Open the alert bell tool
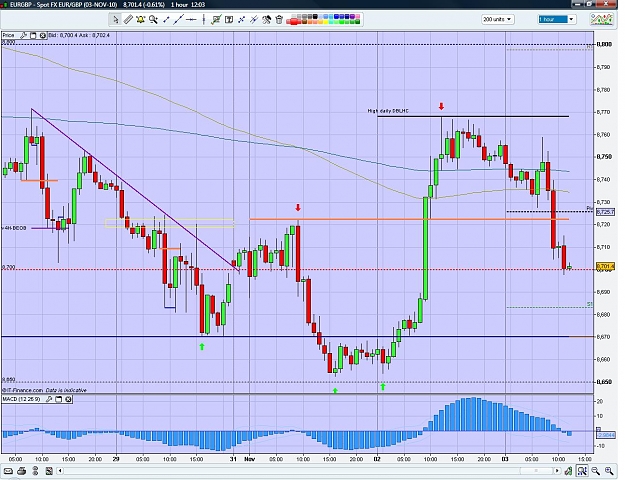 click(141, 19)
